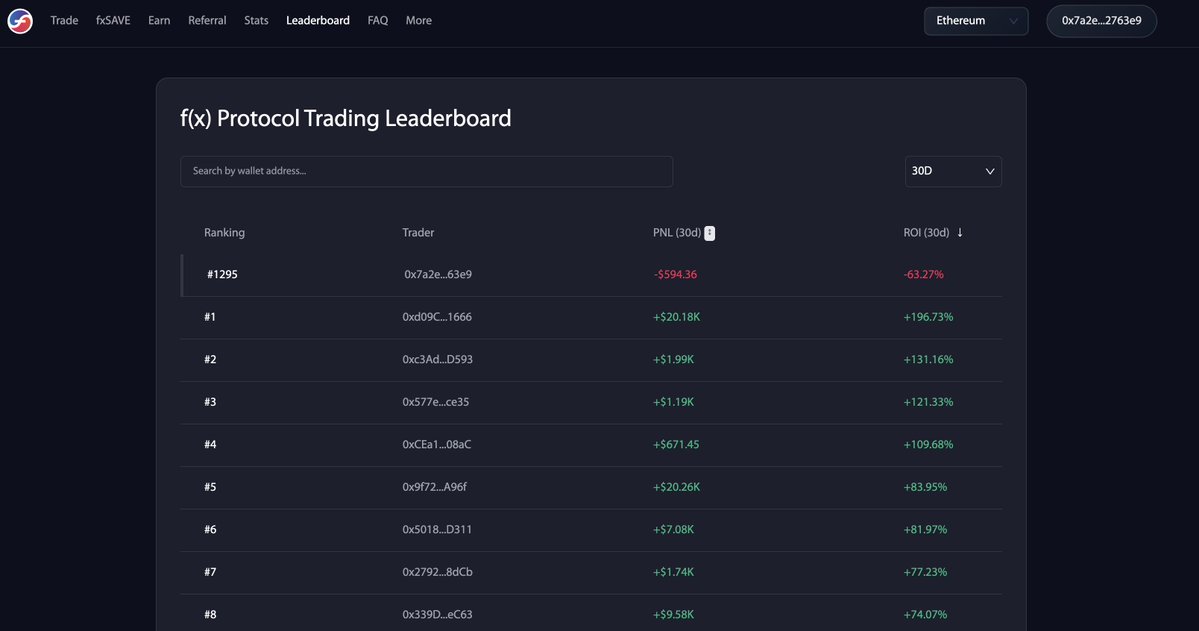
Task: Click the +$1.74K PNL value
Action: click(674, 572)
